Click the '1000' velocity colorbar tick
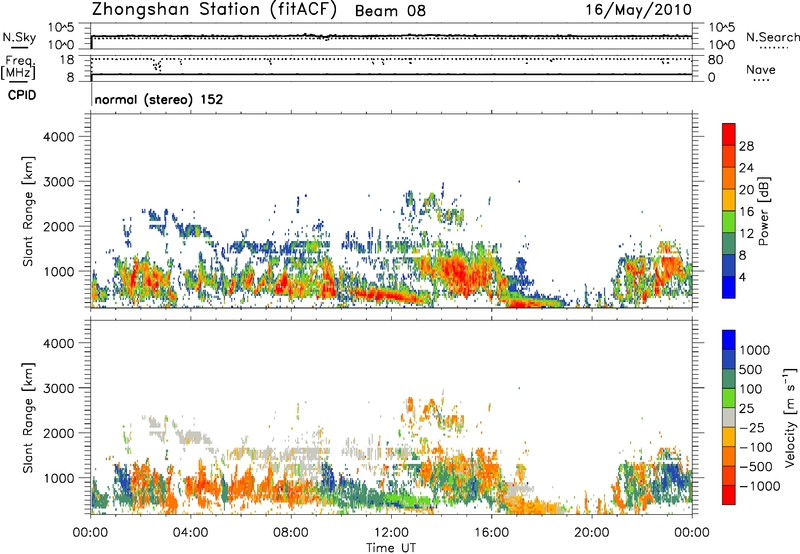This screenshot has width=800, height=554. (x=755, y=350)
